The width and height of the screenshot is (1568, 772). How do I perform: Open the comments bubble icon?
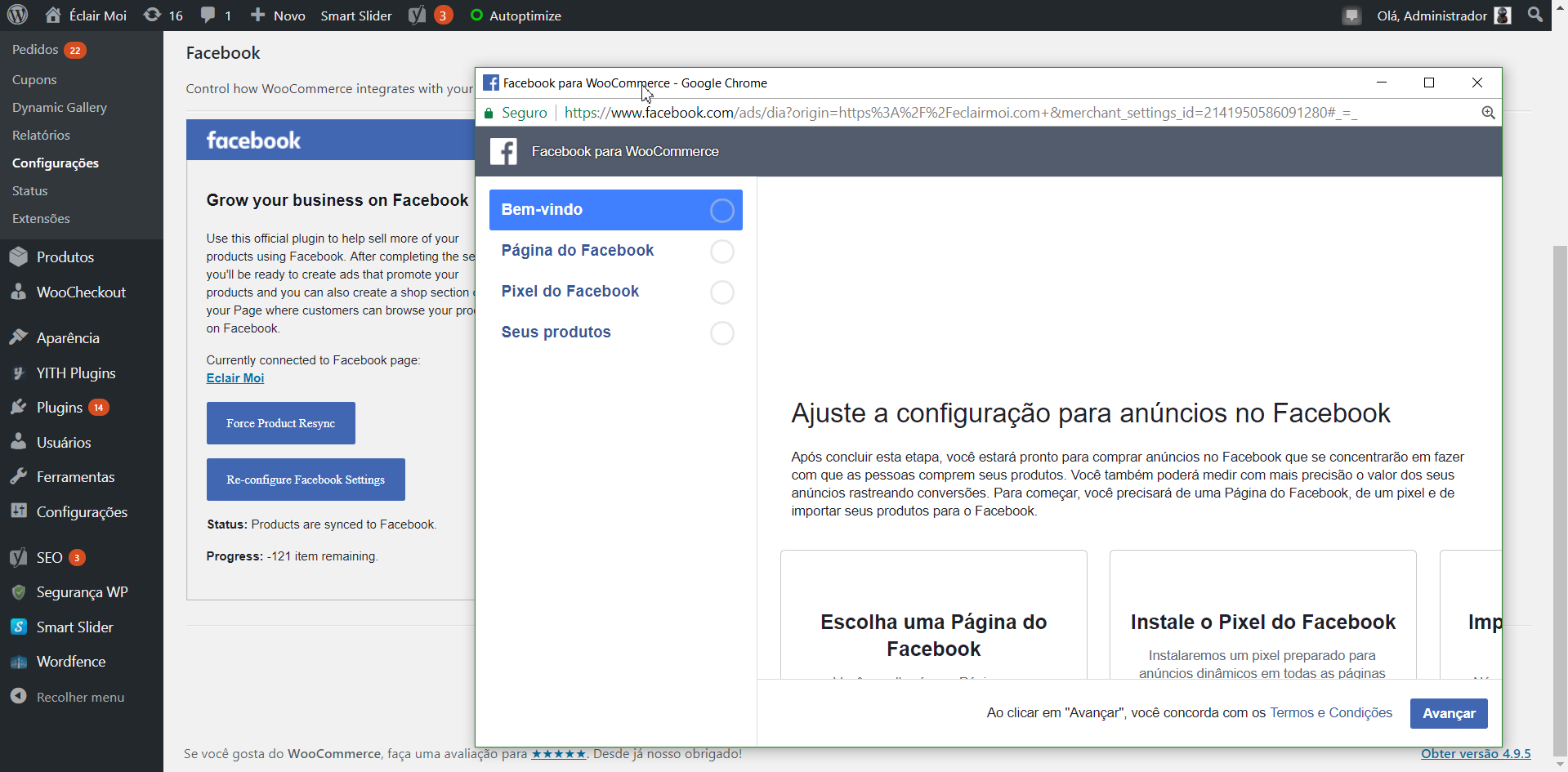coord(208,15)
